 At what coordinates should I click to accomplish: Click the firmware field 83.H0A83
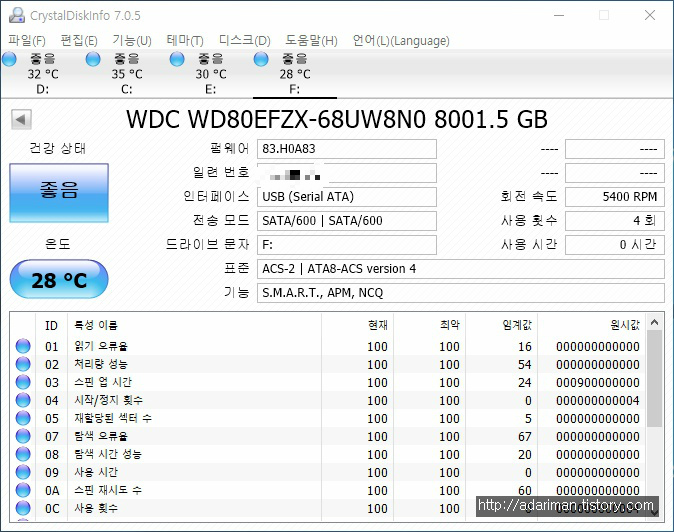pyautogui.click(x=347, y=149)
